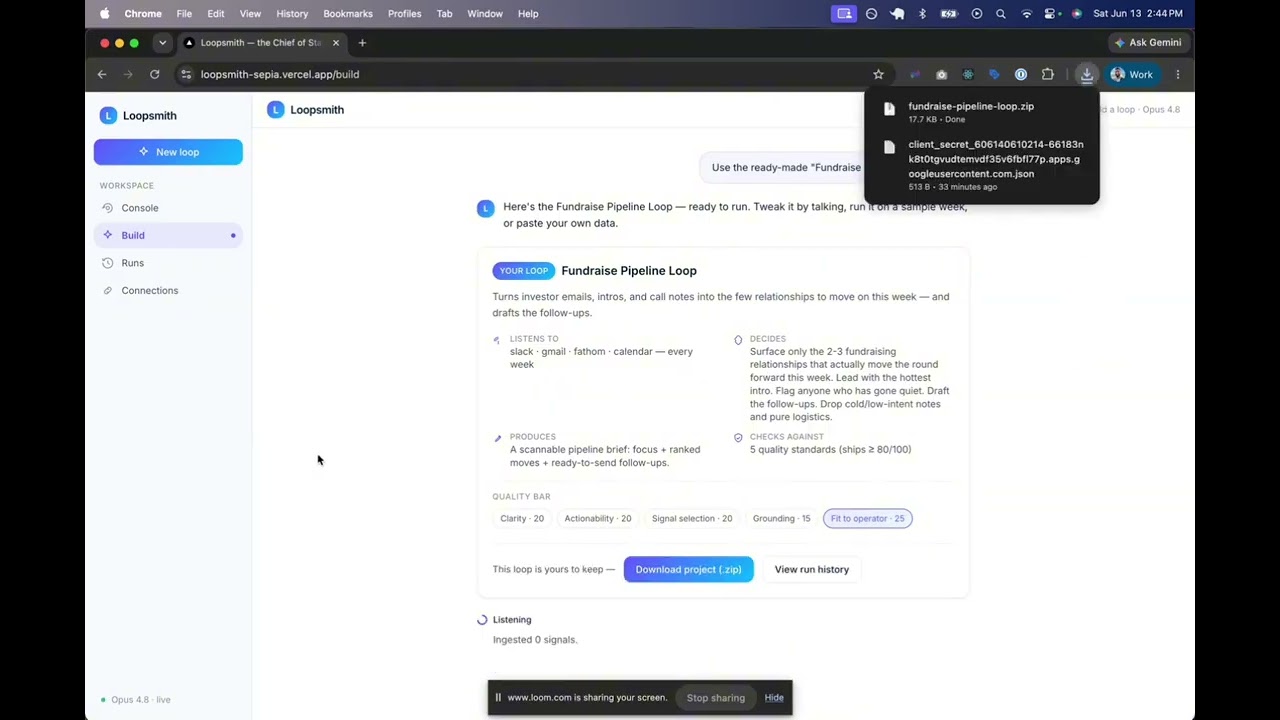Screen dimensions: 1280x720
Task: Click the Bluetooth menu bar icon
Action: 922,14
